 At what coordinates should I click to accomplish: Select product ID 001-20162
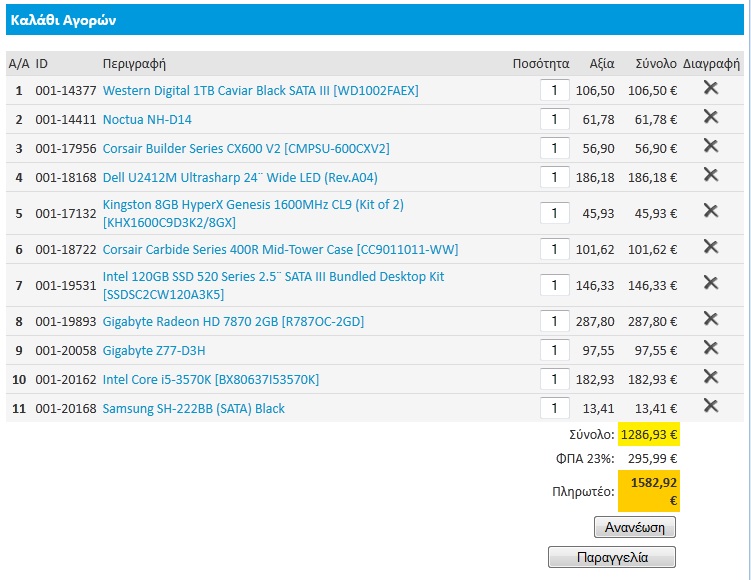(66, 380)
